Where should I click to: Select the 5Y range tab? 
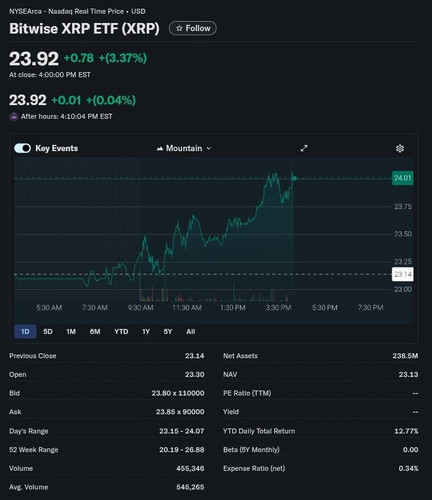pyautogui.click(x=168, y=332)
